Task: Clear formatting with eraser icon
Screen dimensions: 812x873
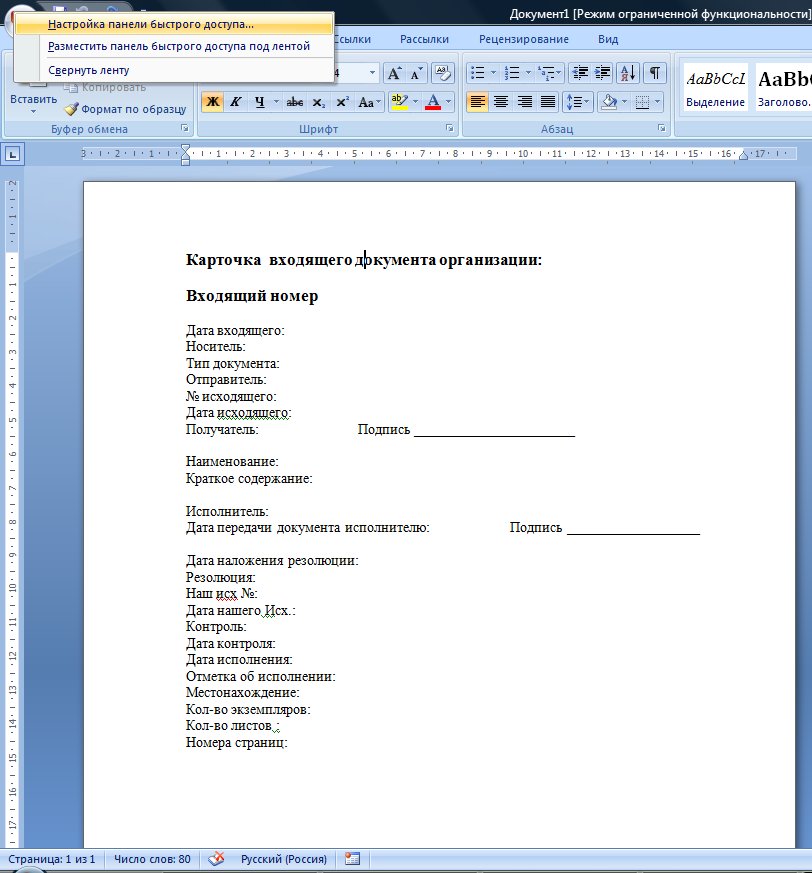Action: (443, 73)
